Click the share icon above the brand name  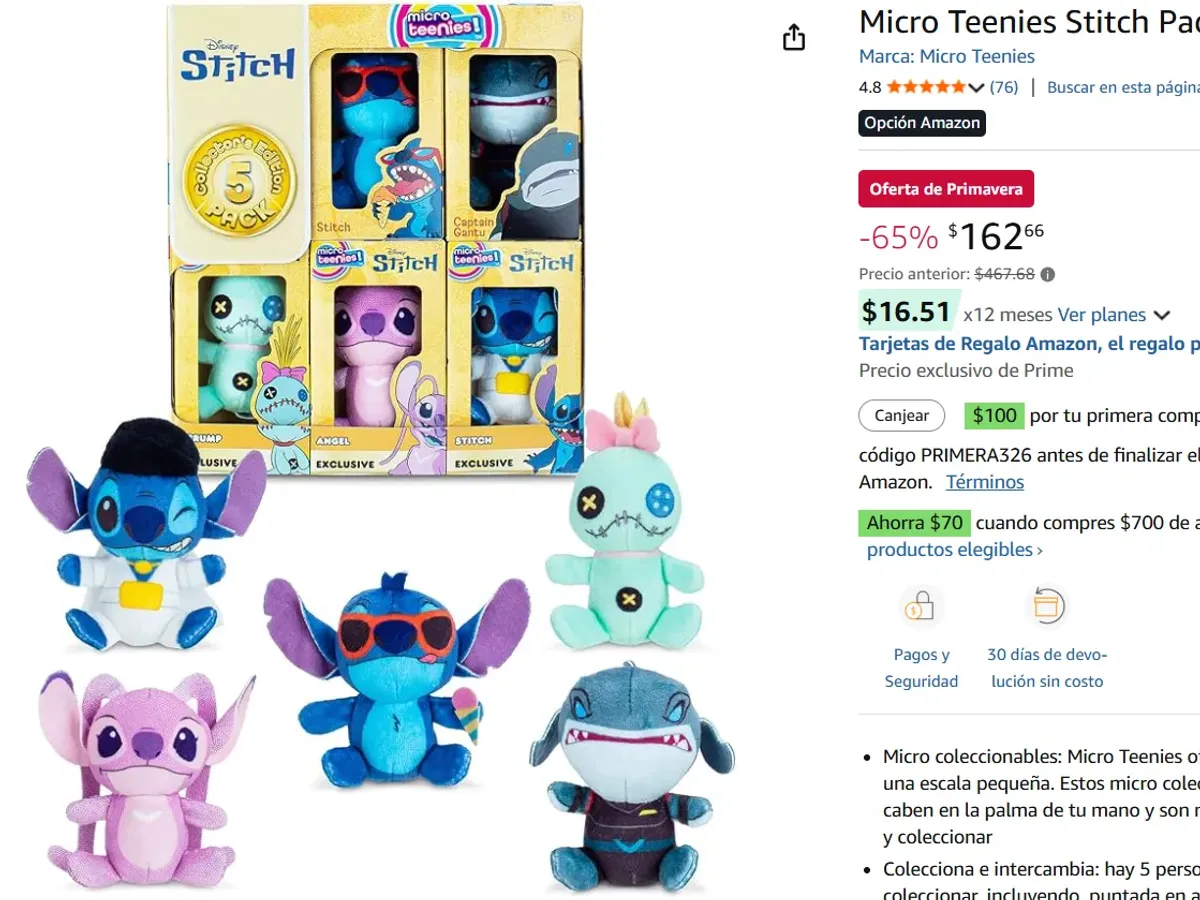793,36
